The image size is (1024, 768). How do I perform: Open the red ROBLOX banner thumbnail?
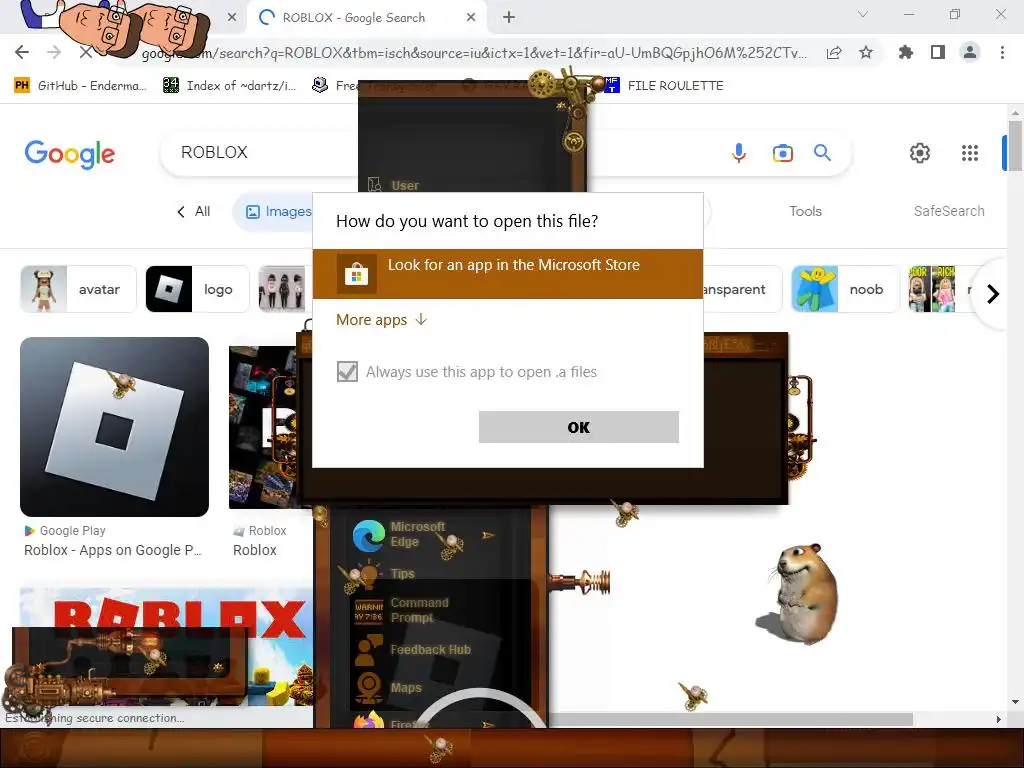[167, 647]
